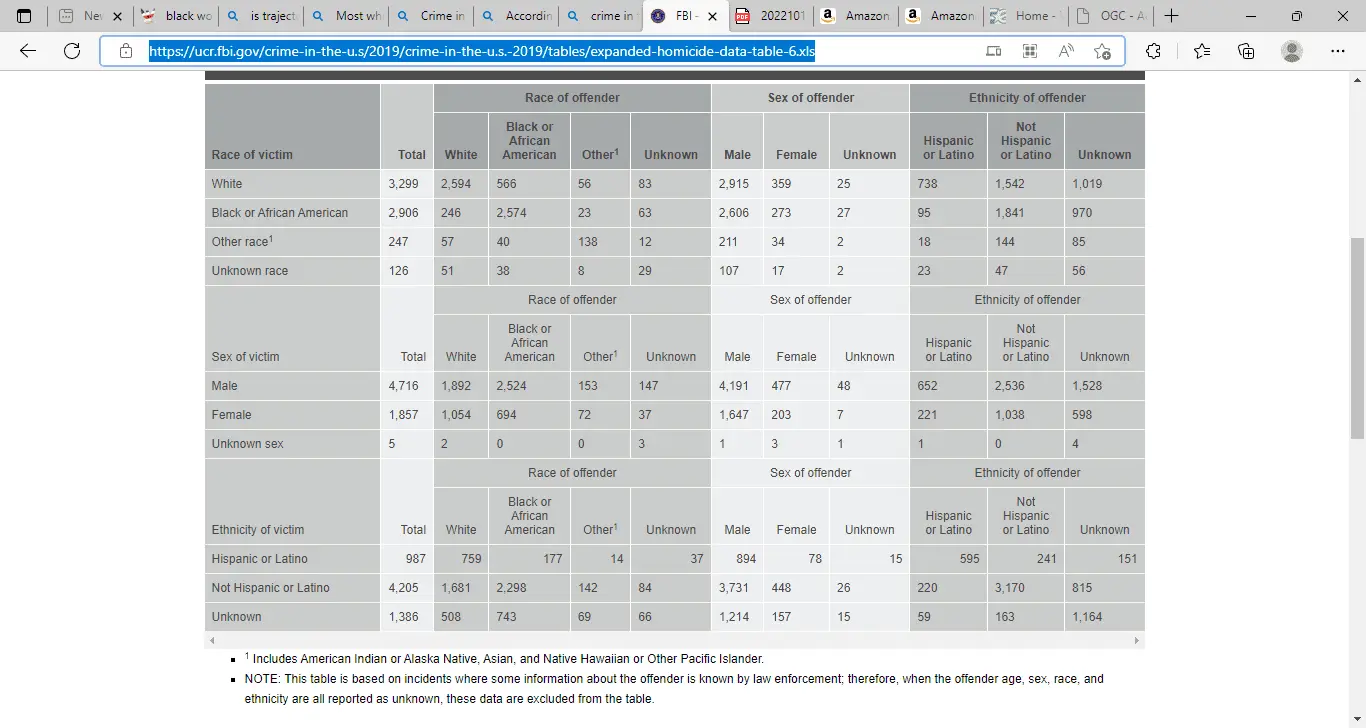This screenshot has height=728, width=1366.
Task: Close the active FBI tab
Action: click(714, 16)
